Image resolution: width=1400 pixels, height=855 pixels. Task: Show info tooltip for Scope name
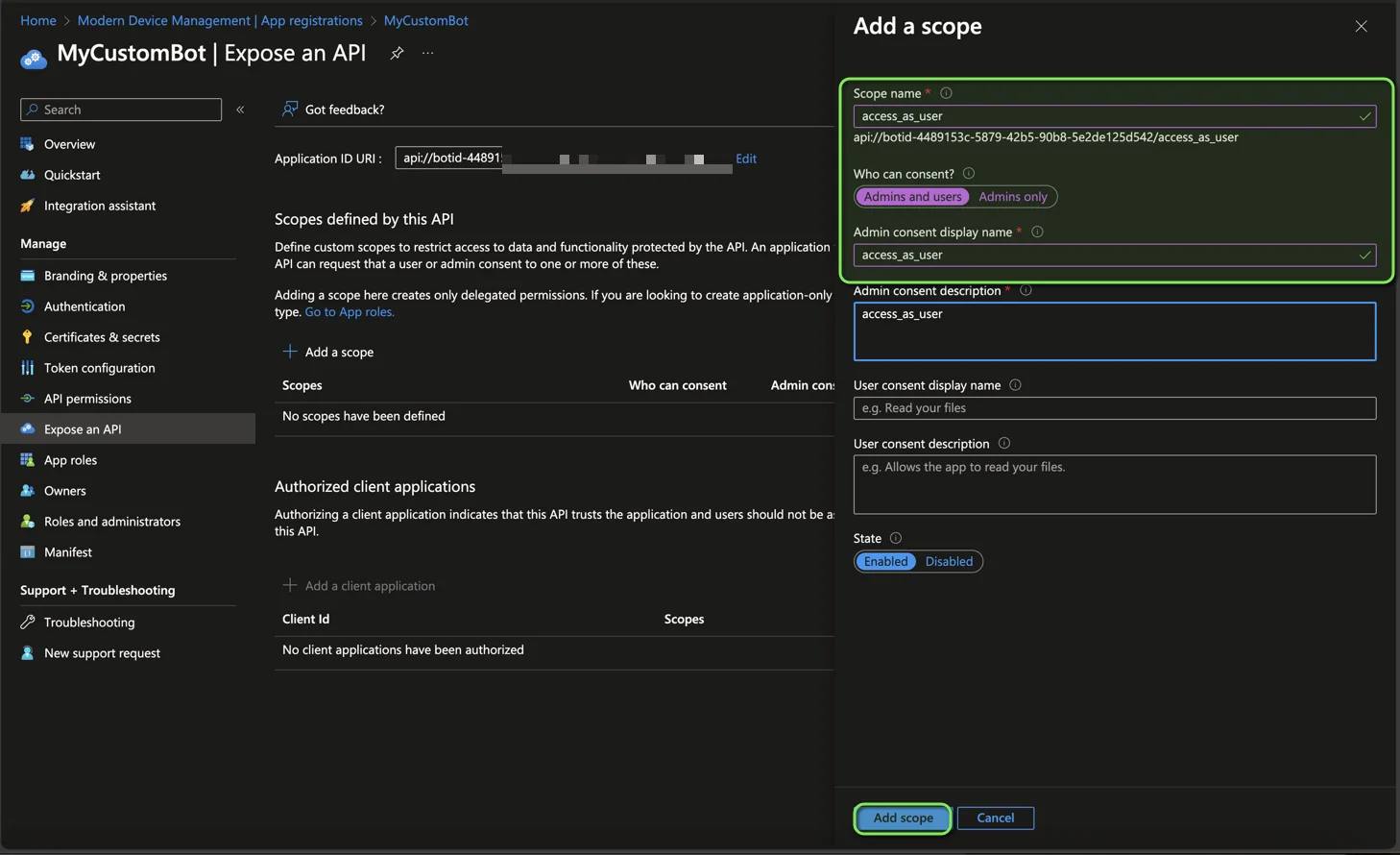pyautogui.click(x=946, y=93)
